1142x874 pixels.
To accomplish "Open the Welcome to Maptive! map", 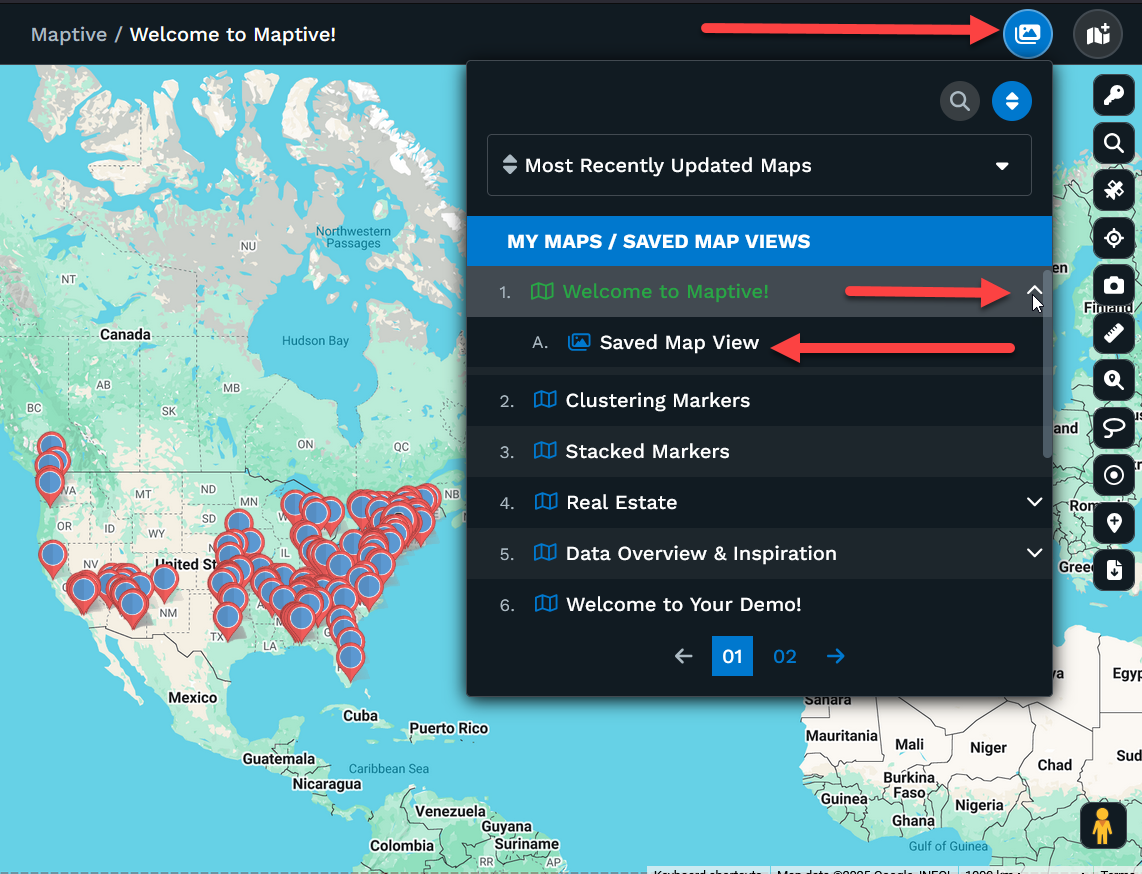I will (665, 291).
